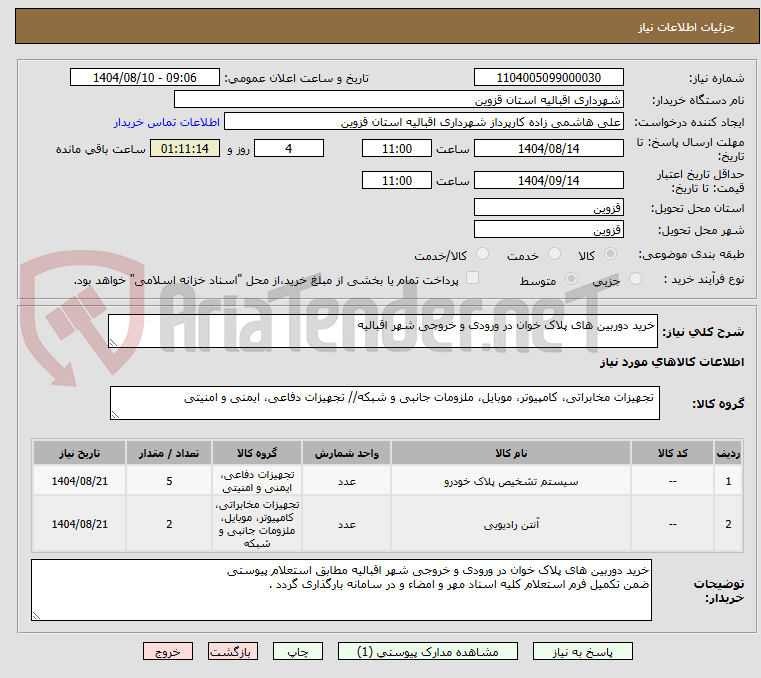Click the خروج exit button

[x=168, y=652]
